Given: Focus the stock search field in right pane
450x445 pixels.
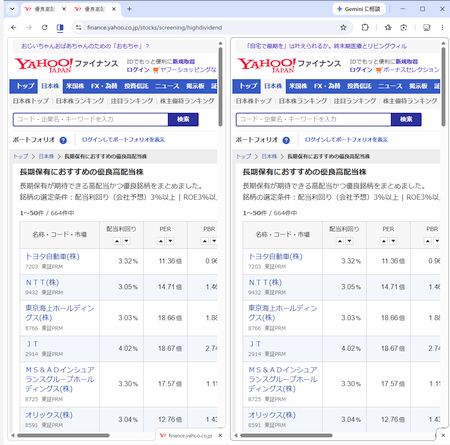Looking at the screenshot, I should pyautogui.click(x=314, y=119).
